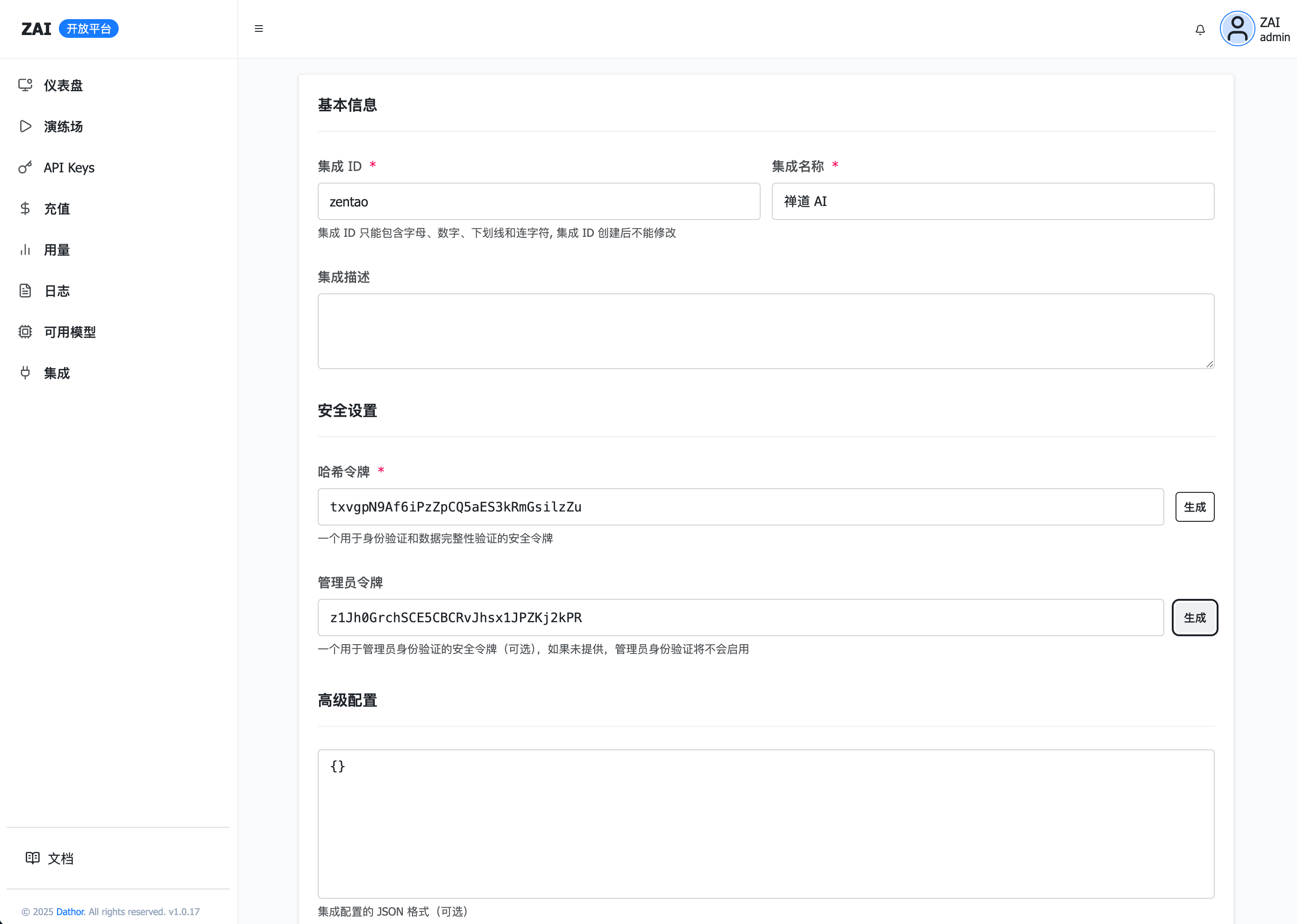Open the 仪表盘 dashboard icon
The height and width of the screenshot is (924, 1297).
tap(25, 85)
